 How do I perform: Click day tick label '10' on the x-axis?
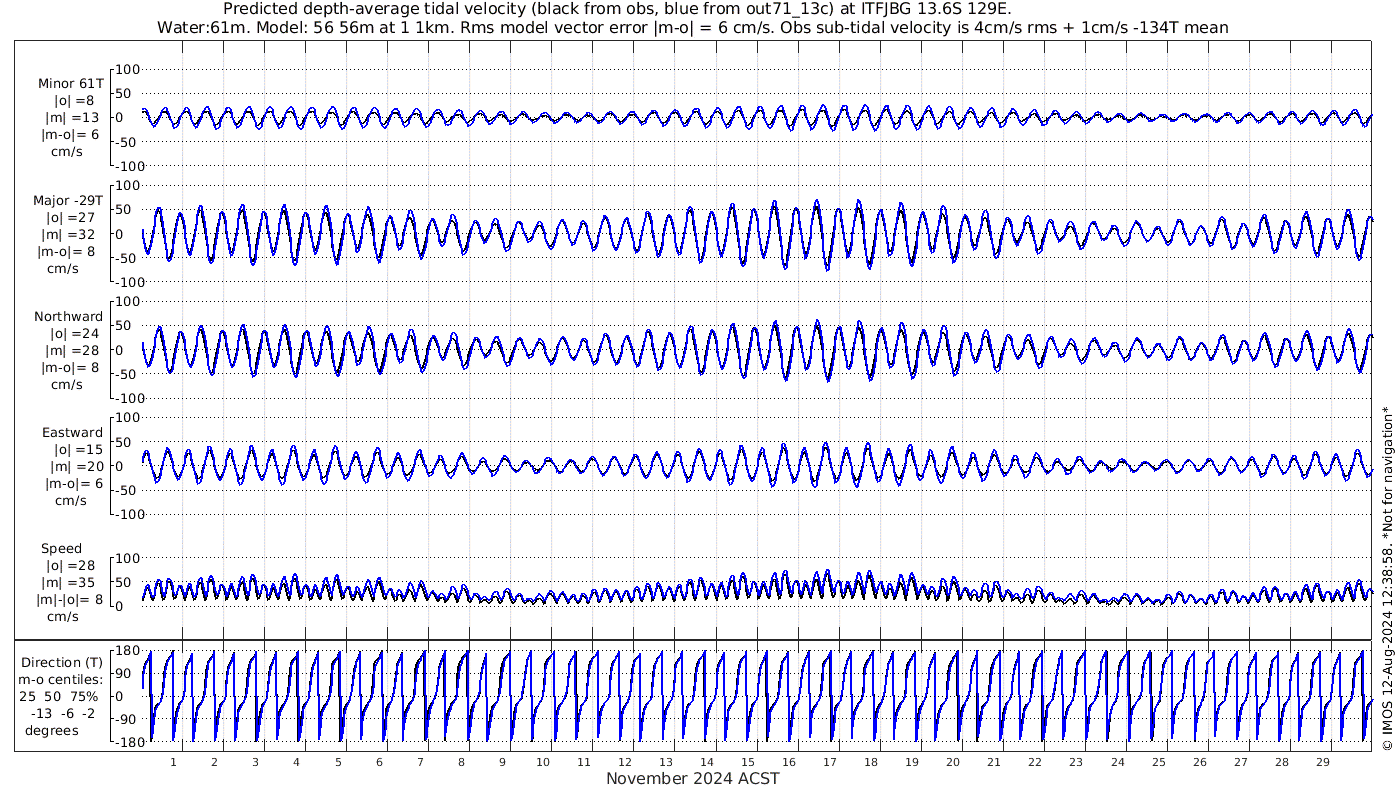point(543,762)
